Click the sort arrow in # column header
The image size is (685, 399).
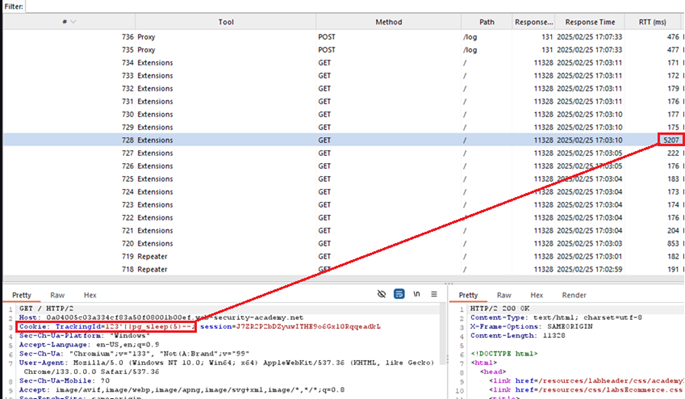coord(73,22)
